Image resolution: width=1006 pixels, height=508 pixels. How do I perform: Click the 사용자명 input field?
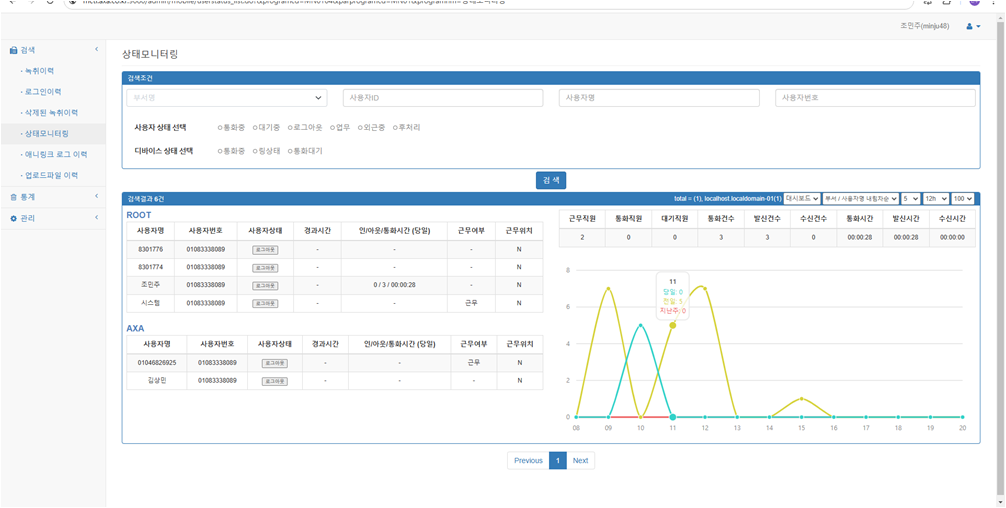pos(660,98)
